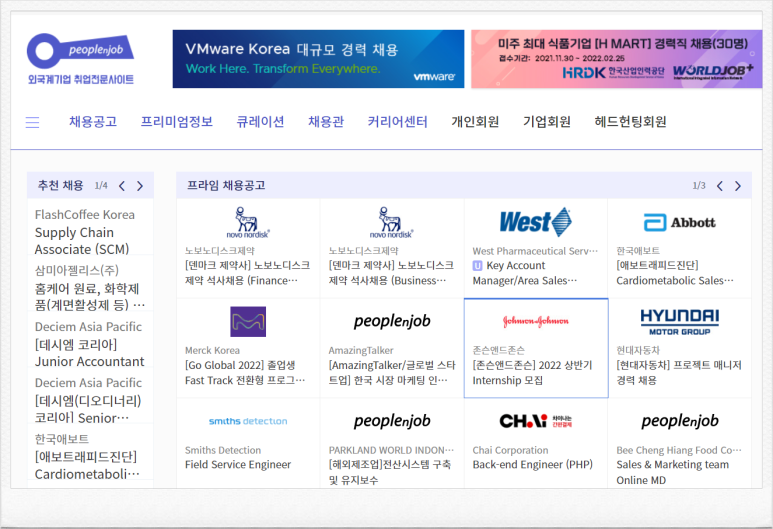Open Supply Chain Associate (SCM) posting

tap(82, 241)
